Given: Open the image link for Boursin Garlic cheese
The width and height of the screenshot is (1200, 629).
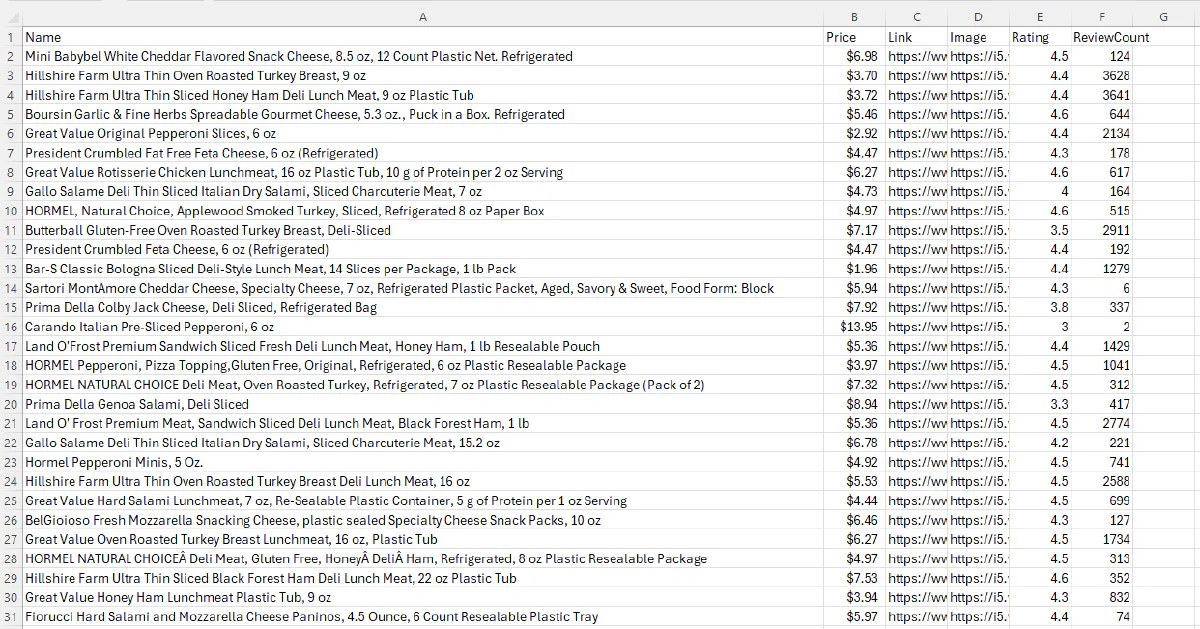Looking at the screenshot, I should pos(975,114).
